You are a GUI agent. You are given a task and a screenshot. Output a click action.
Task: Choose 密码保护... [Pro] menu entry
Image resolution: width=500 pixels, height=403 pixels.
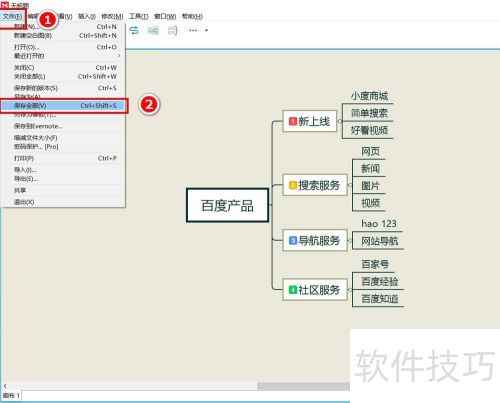coord(63,147)
